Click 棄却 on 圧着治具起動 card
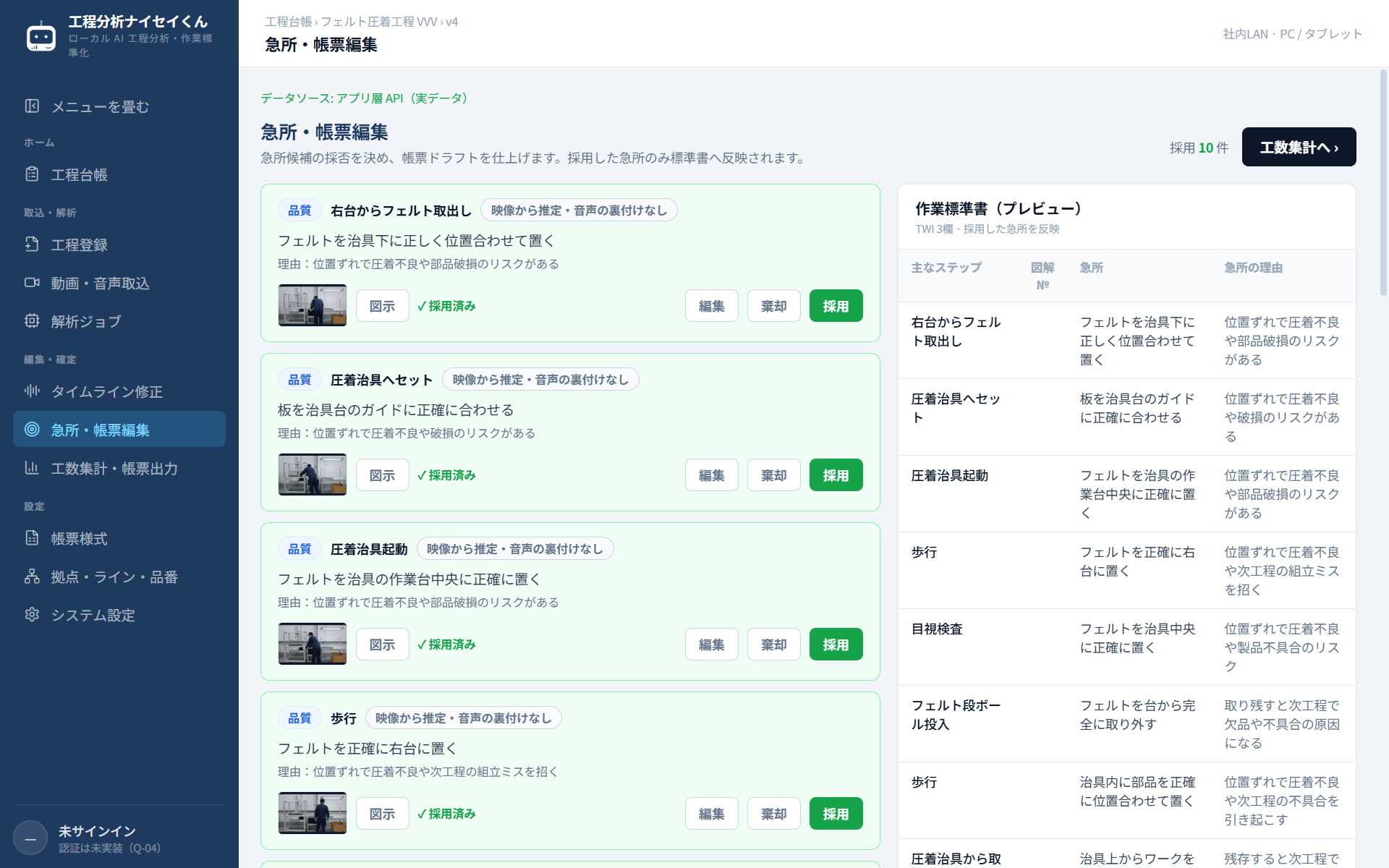The height and width of the screenshot is (868, 1389). coord(773,644)
